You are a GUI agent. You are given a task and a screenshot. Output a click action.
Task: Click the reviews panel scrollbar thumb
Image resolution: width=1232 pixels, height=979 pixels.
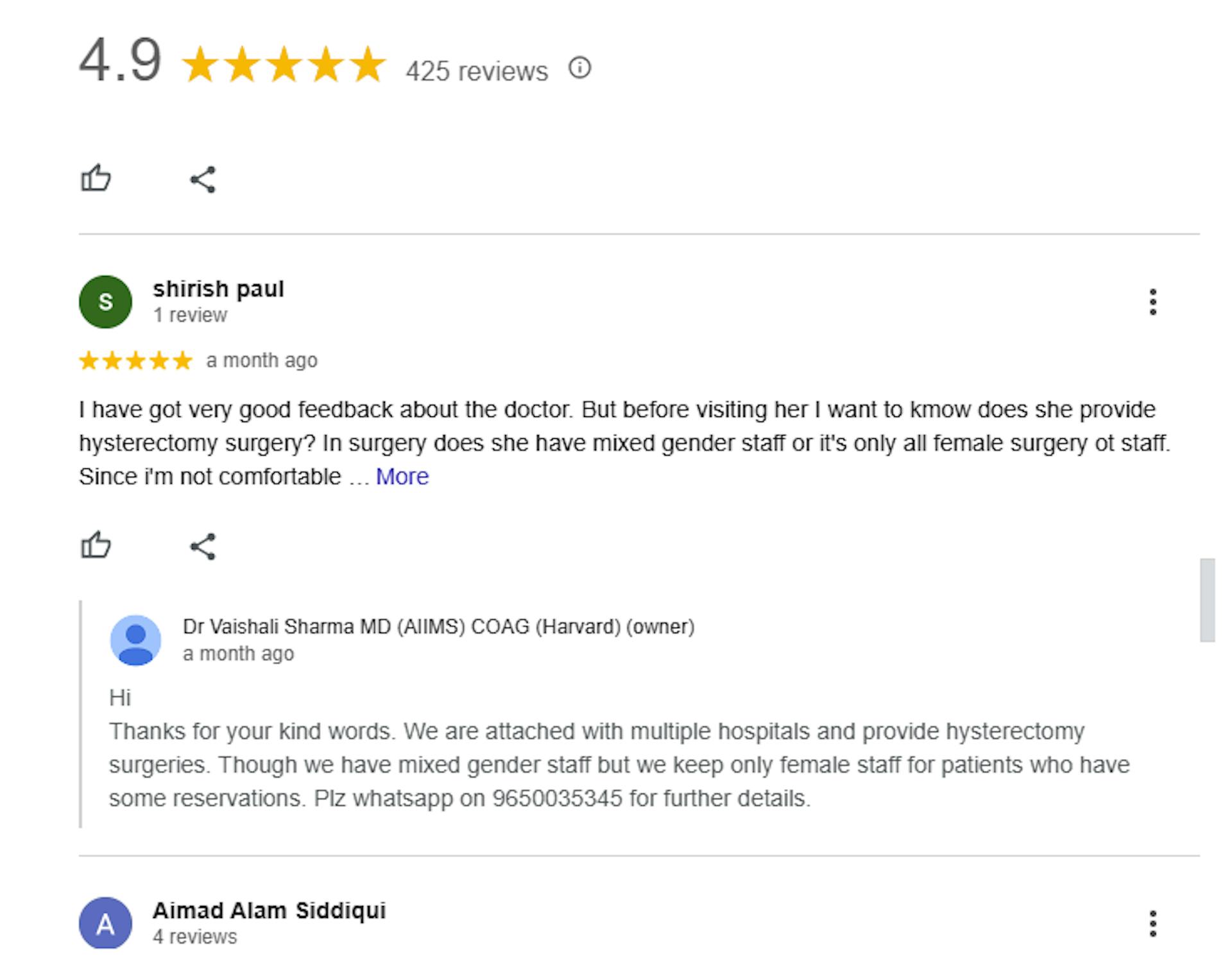pos(1208,600)
